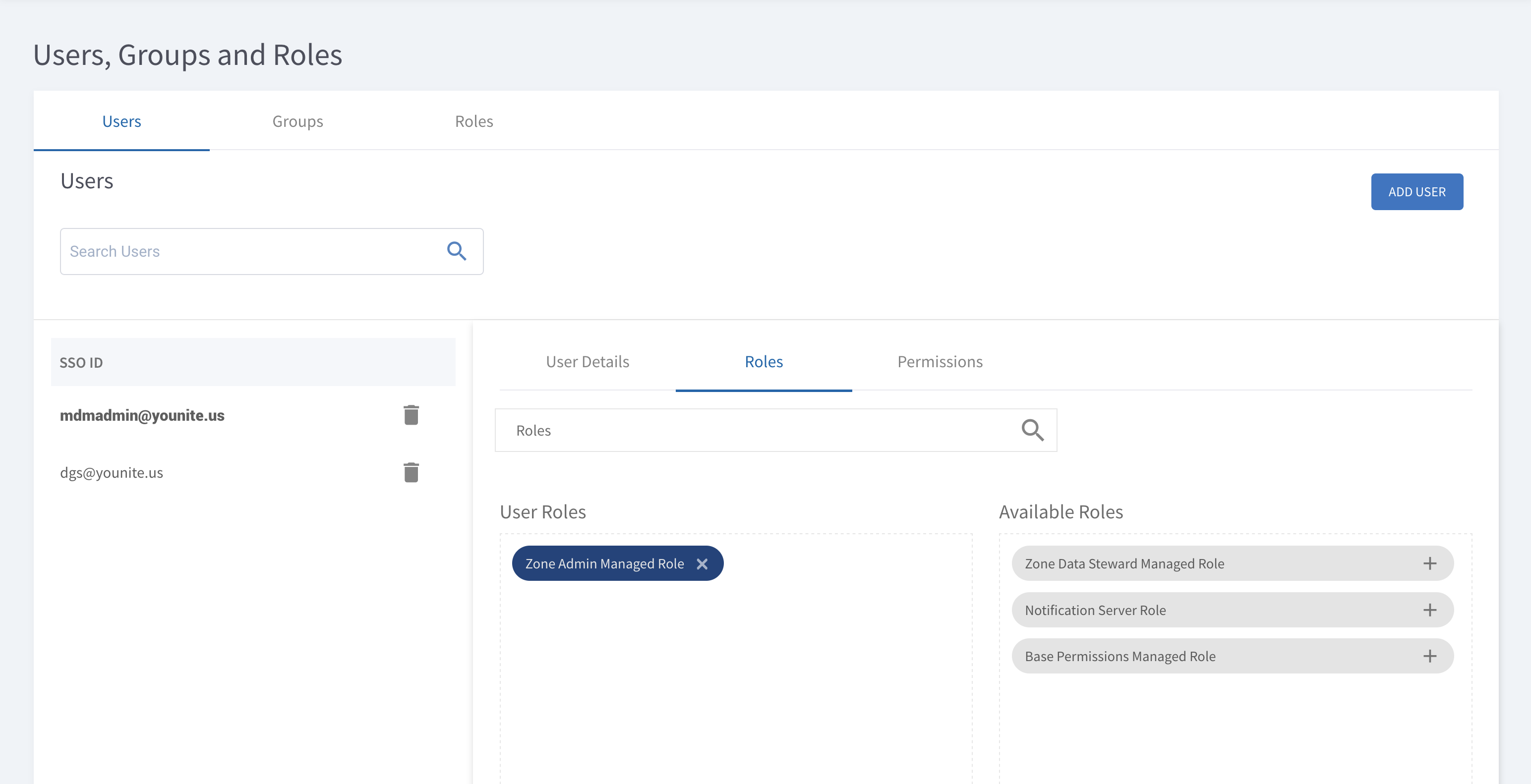Switch to the top-level Users tab

[122, 121]
